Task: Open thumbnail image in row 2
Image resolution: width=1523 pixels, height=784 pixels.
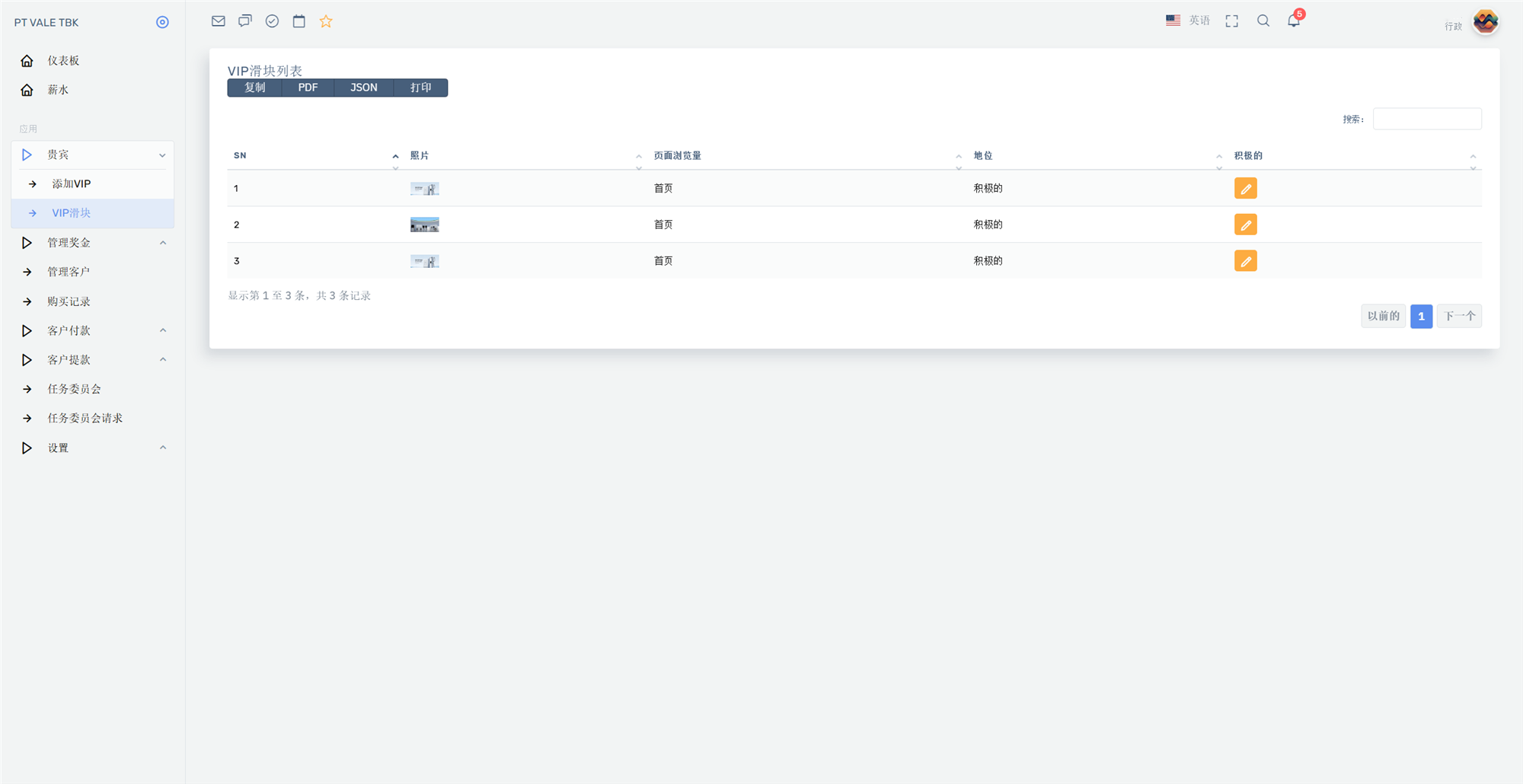Action: pyautogui.click(x=424, y=225)
